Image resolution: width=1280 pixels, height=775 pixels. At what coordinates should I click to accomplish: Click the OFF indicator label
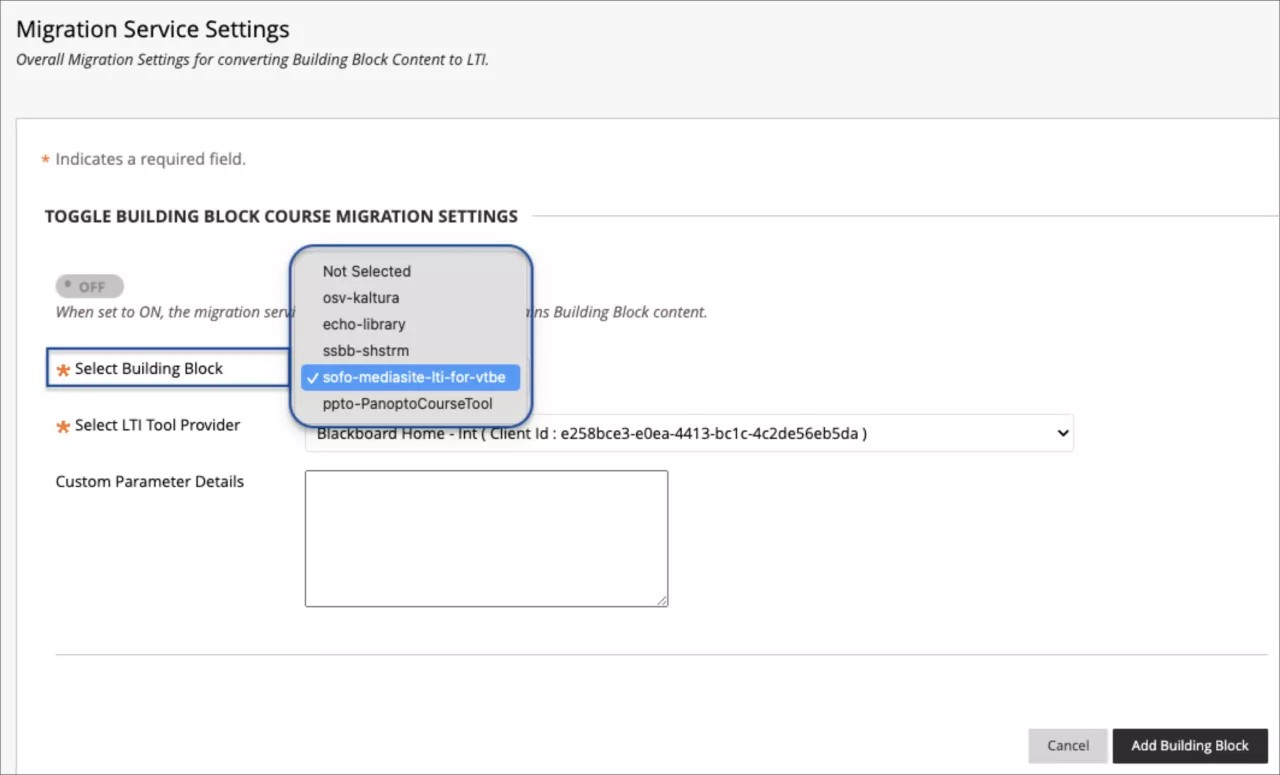96,286
